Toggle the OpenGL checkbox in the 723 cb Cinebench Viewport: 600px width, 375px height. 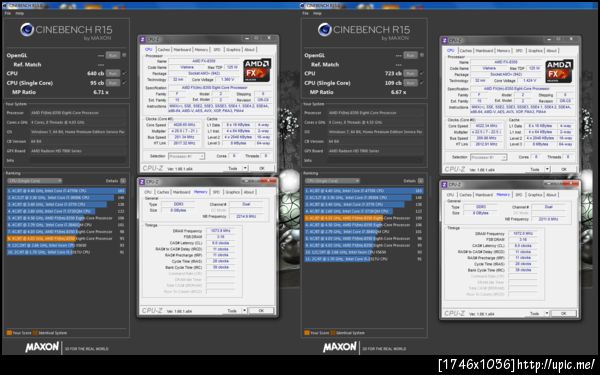[422, 55]
